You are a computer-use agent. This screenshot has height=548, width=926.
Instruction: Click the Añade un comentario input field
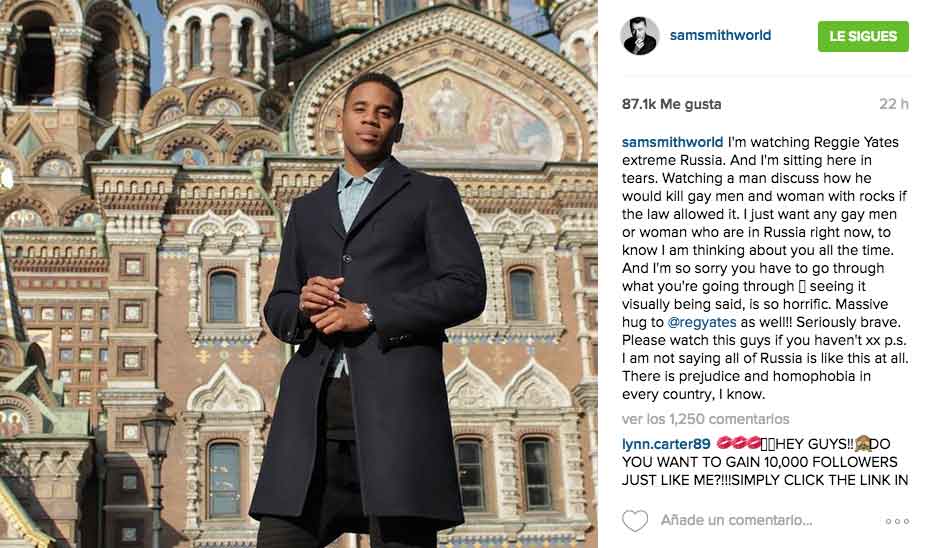tap(736, 520)
